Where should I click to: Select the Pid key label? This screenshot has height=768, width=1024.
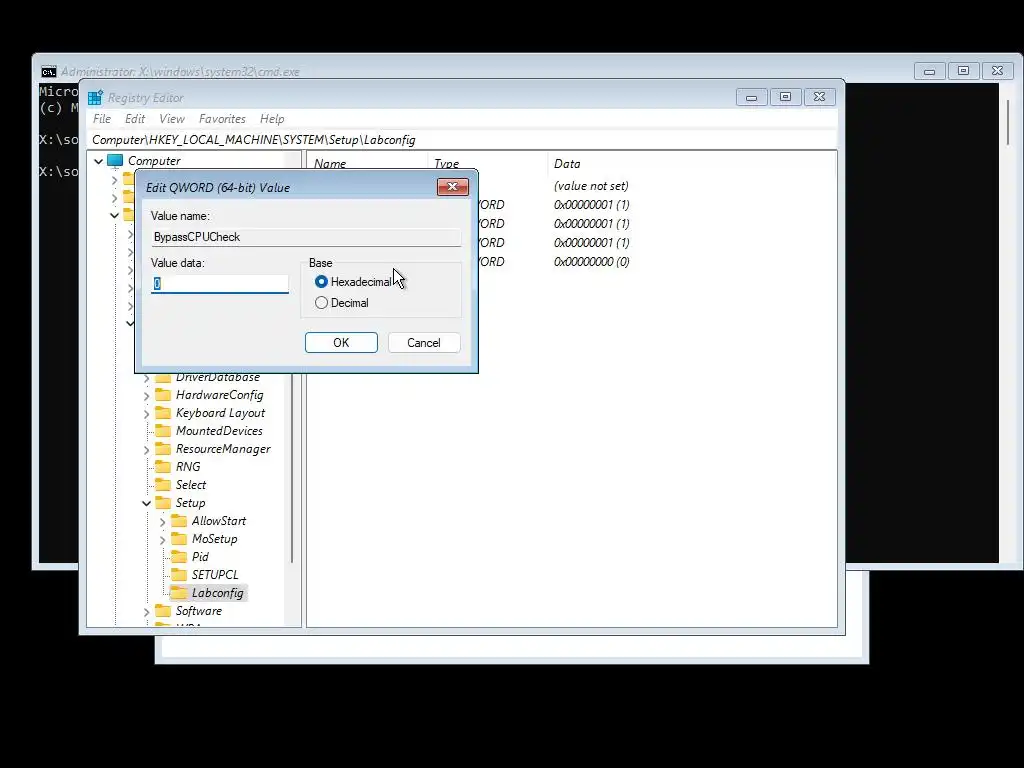point(200,557)
